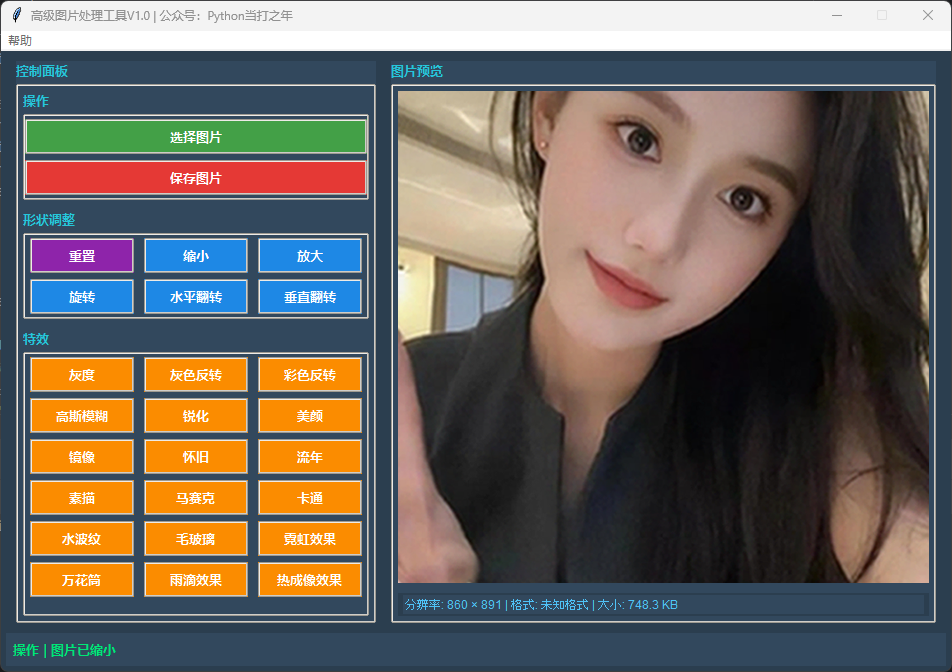The height and width of the screenshot is (672, 952).
Task: Apply the 灰色反转 effect
Action: pyautogui.click(x=196, y=375)
